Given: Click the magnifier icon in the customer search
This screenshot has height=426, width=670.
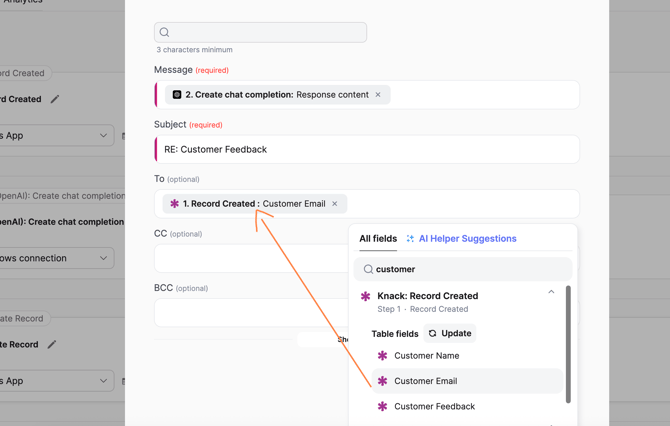Looking at the screenshot, I should click(368, 269).
